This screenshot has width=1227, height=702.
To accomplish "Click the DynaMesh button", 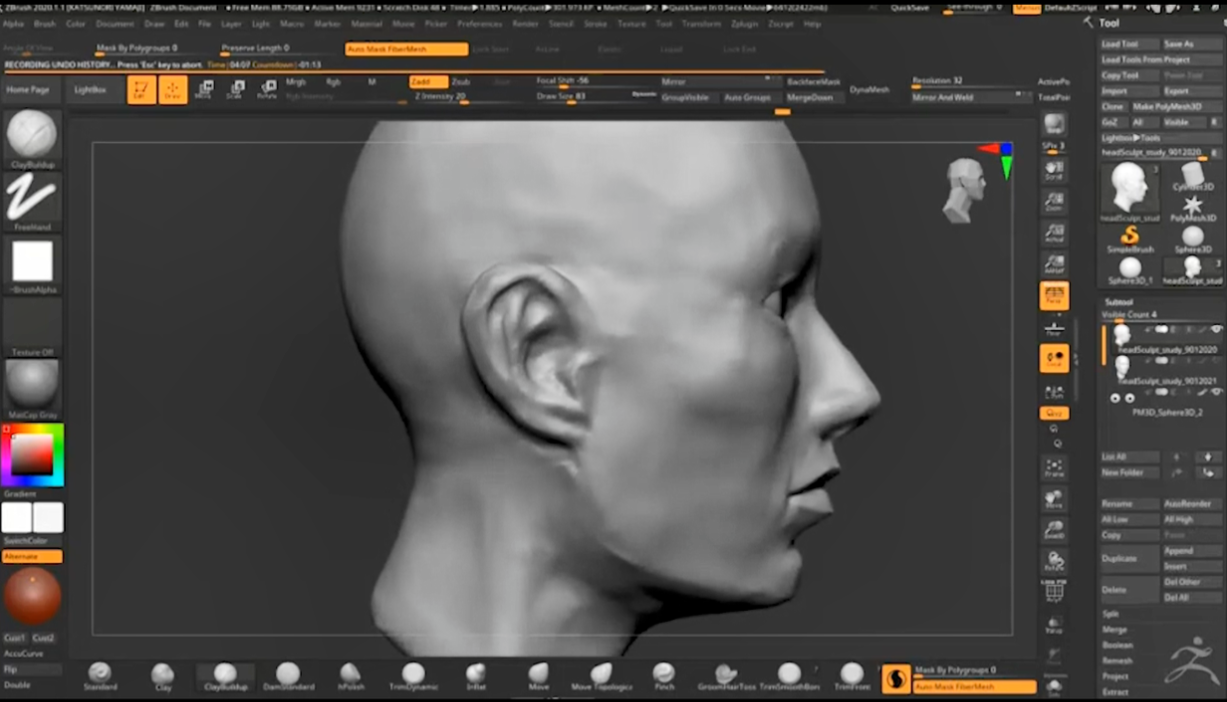I will coord(869,90).
